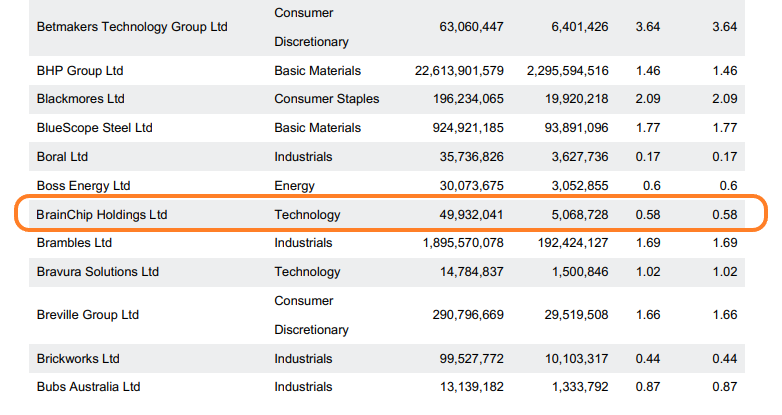Click the Brickworks Ltd row name
This screenshot has width=782, height=415.
(78, 358)
